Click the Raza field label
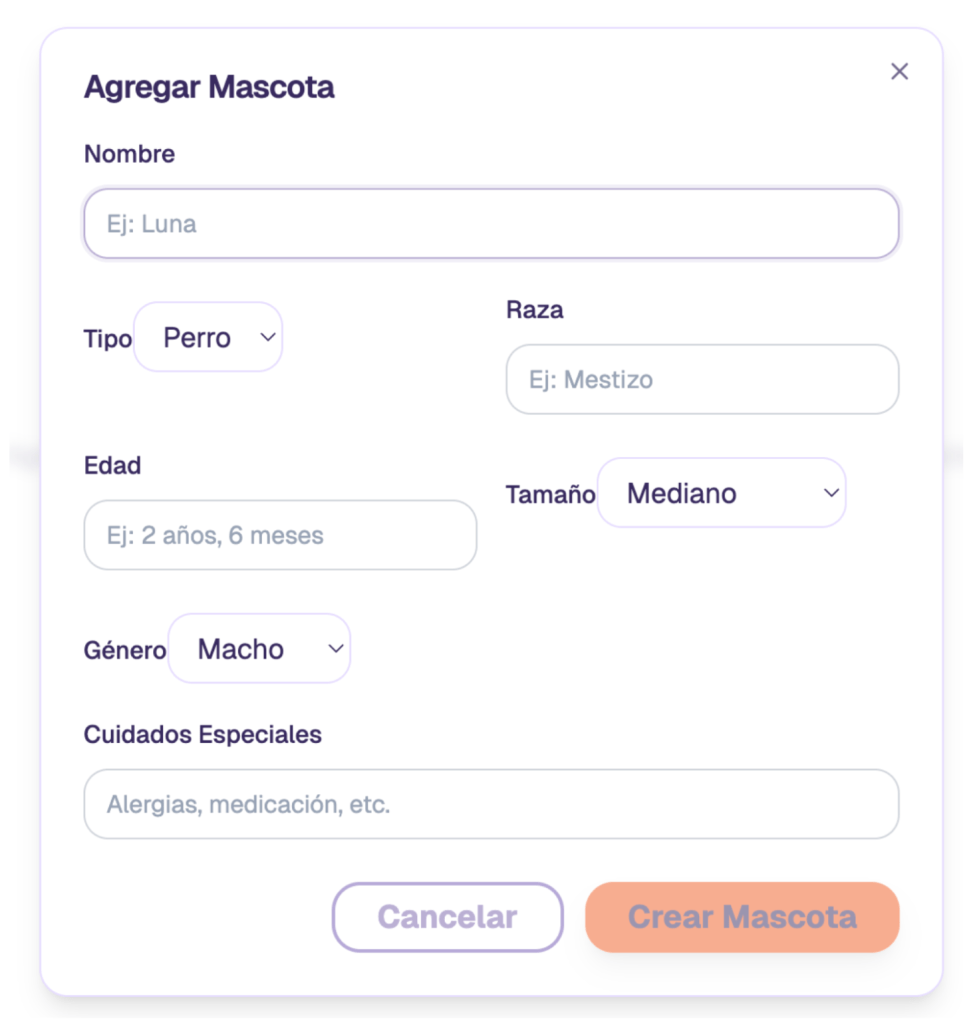Screen dimensions: 971x1023 pos(534,310)
